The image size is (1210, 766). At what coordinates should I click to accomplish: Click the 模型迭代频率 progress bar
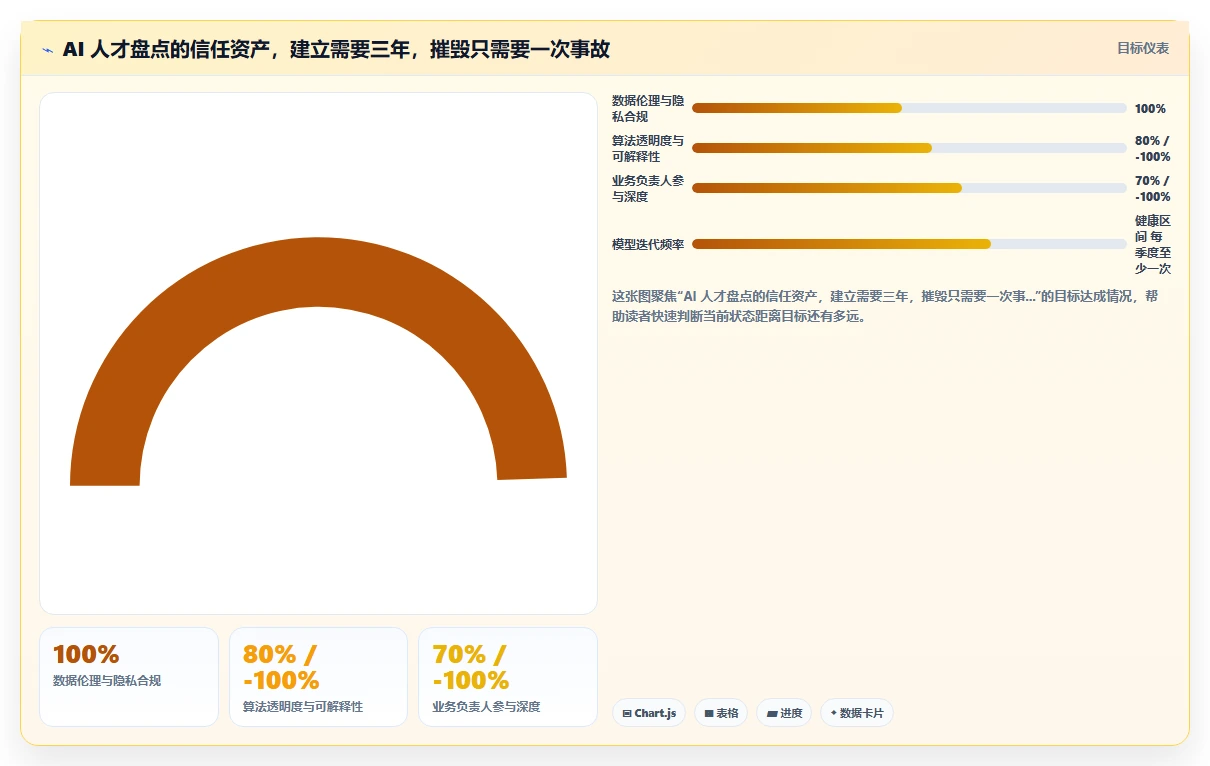coord(909,244)
